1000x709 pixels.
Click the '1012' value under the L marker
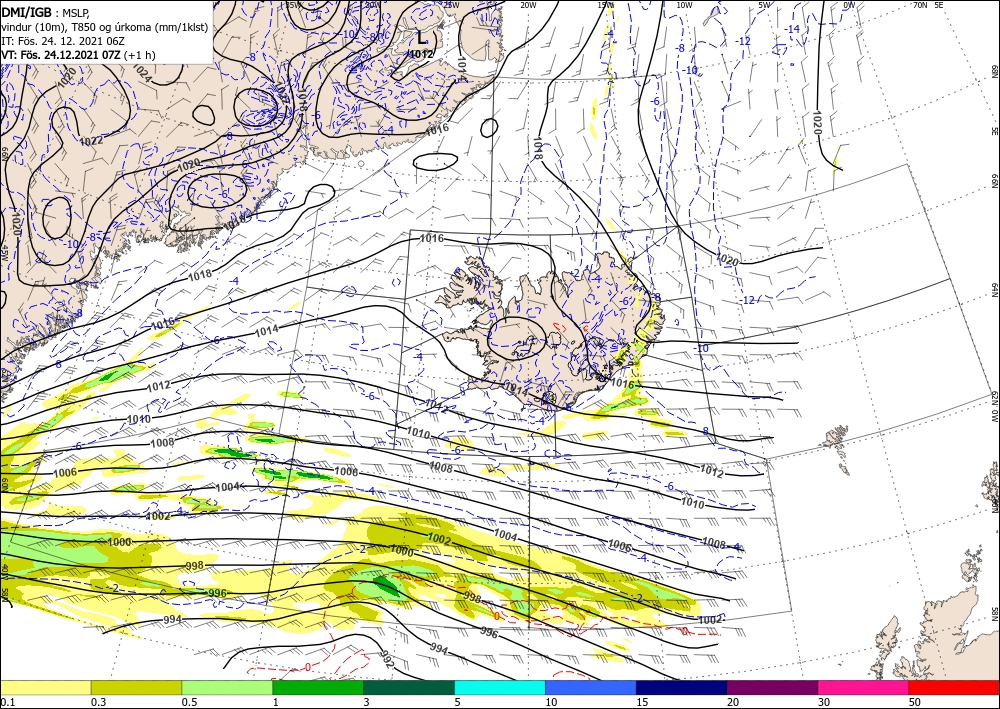coord(421,54)
